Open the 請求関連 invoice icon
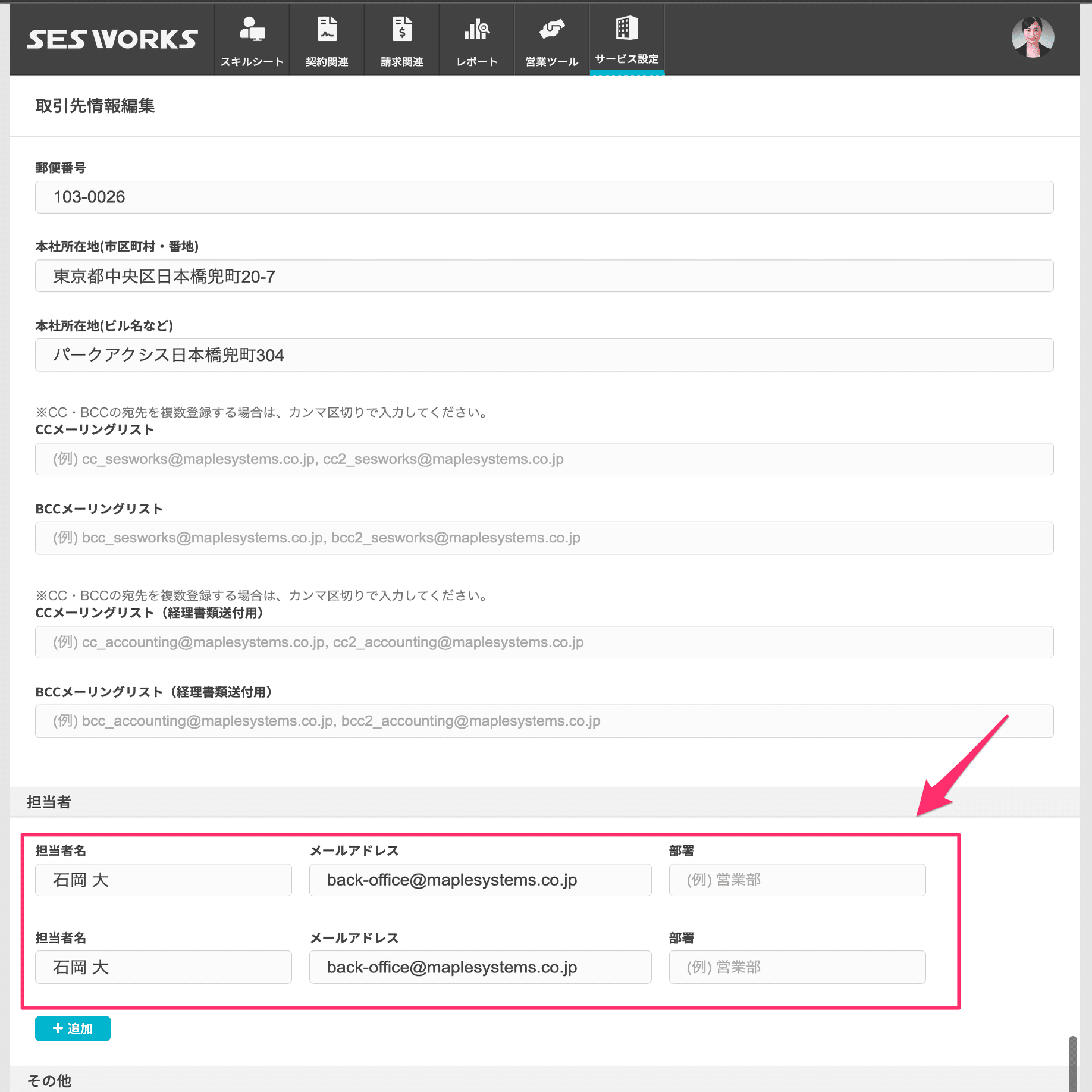Screen dimensions: 1092x1092 click(x=401, y=30)
